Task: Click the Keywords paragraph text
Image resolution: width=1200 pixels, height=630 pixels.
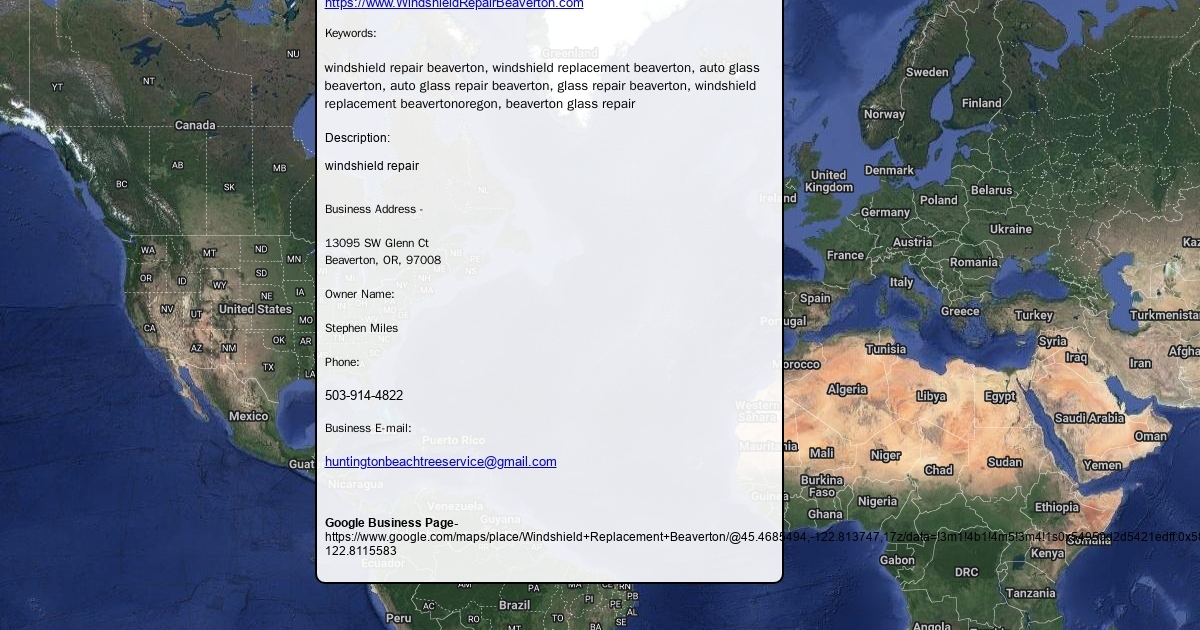Action: (x=541, y=86)
